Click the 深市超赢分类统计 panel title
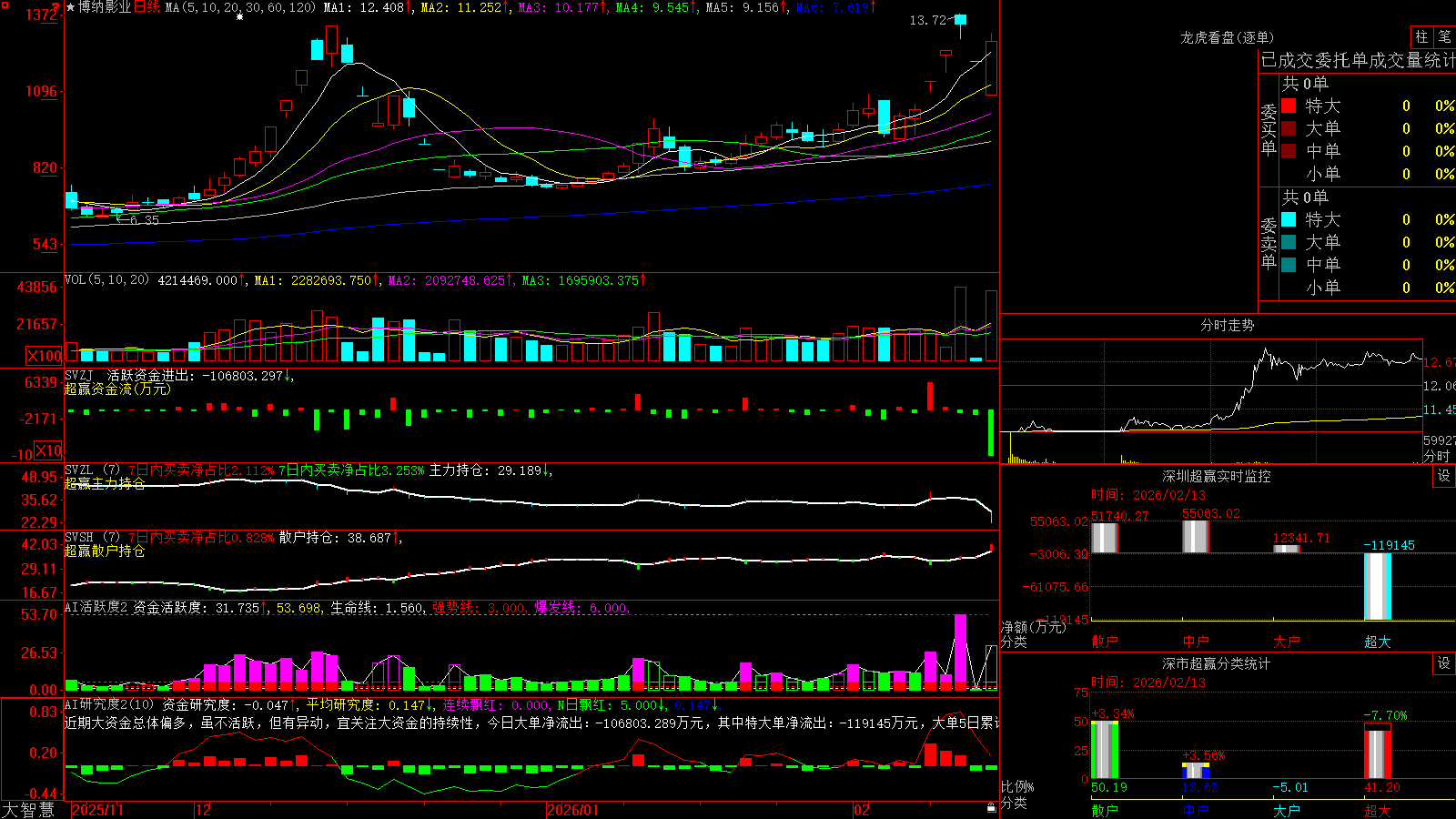The image size is (1456, 819). 1217,663
